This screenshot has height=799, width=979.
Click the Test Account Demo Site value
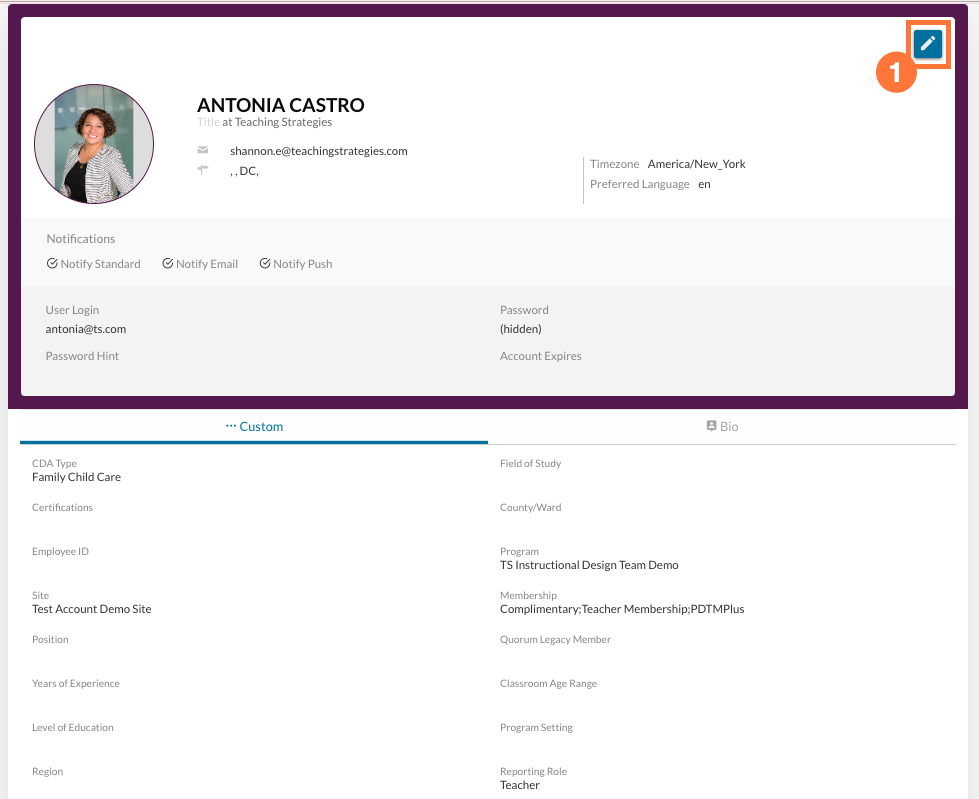click(91, 609)
